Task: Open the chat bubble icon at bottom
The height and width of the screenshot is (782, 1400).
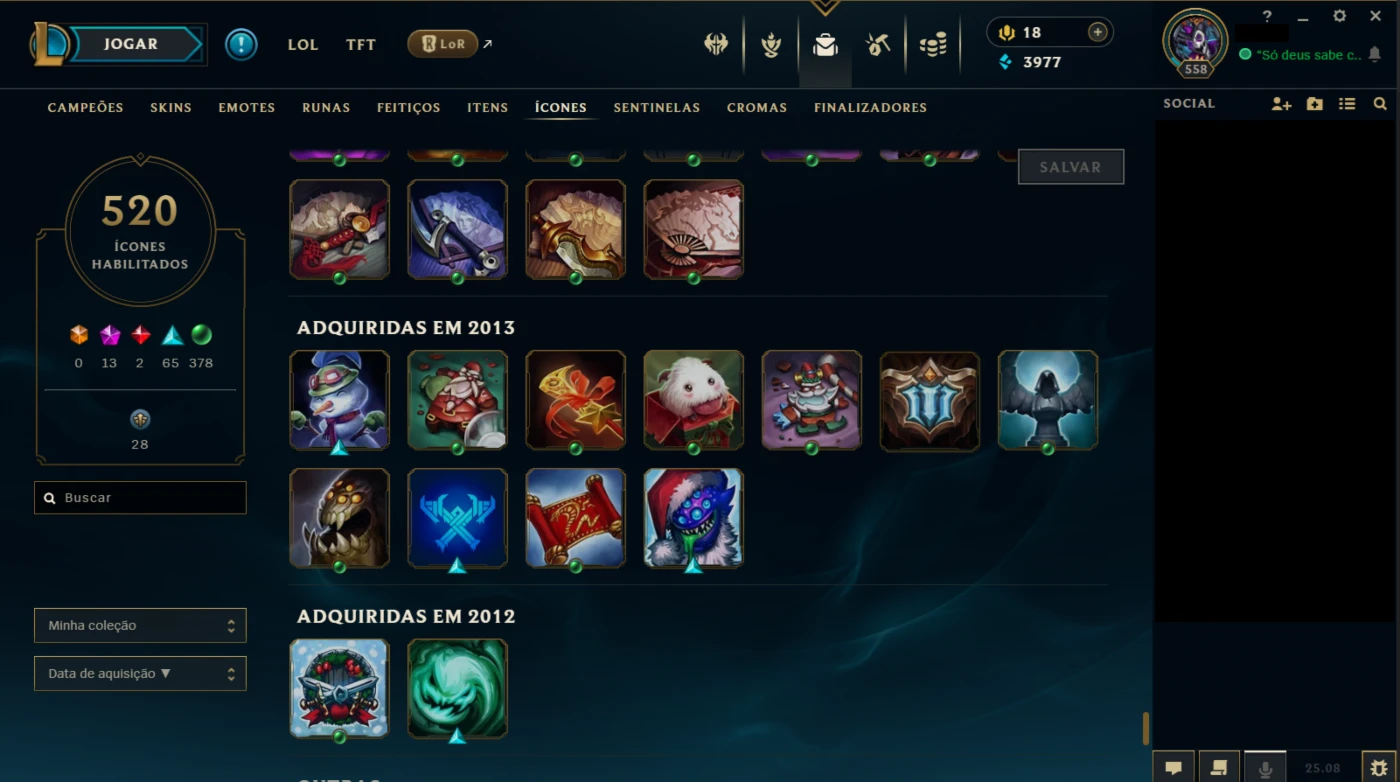Action: coord(1174,767)
